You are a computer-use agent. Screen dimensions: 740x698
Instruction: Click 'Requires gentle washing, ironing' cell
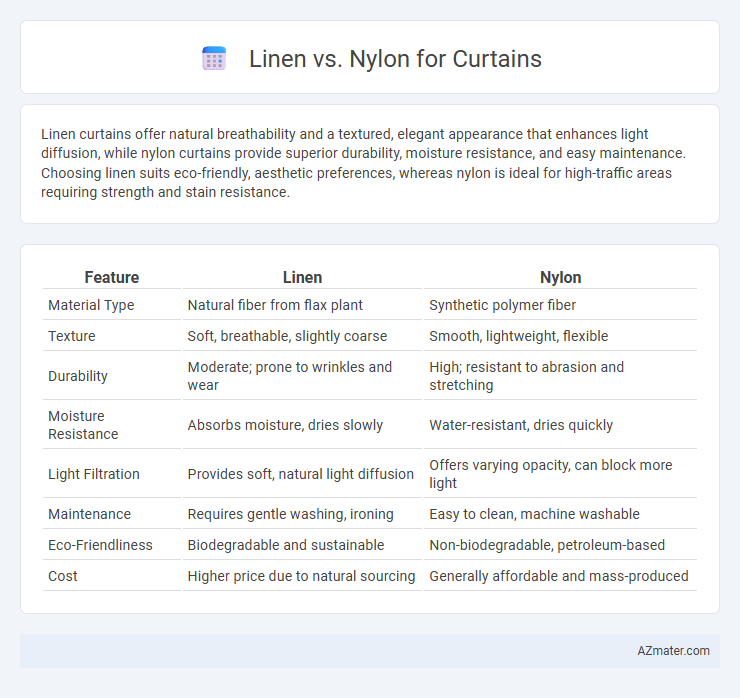pyautogui.click(x=290, y=514)
